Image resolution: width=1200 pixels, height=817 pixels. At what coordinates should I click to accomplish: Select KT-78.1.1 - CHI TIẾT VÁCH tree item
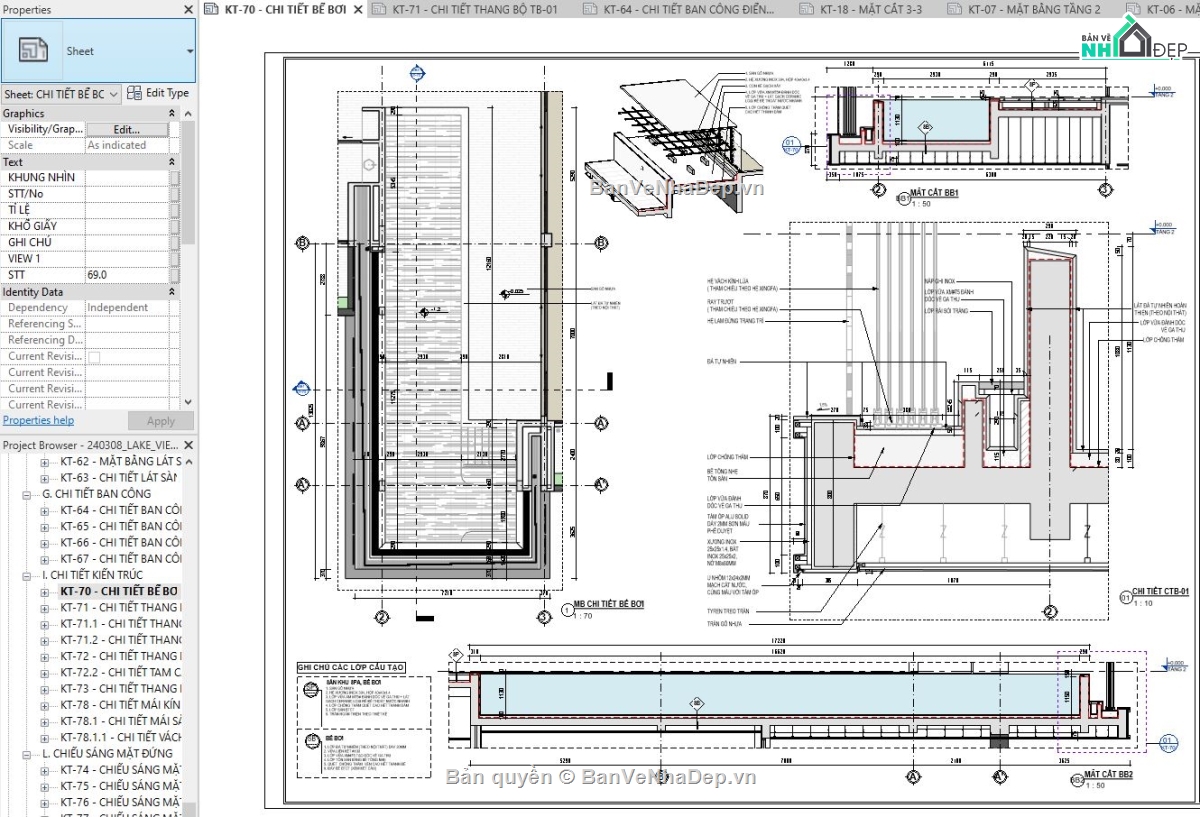click(121, 737)
